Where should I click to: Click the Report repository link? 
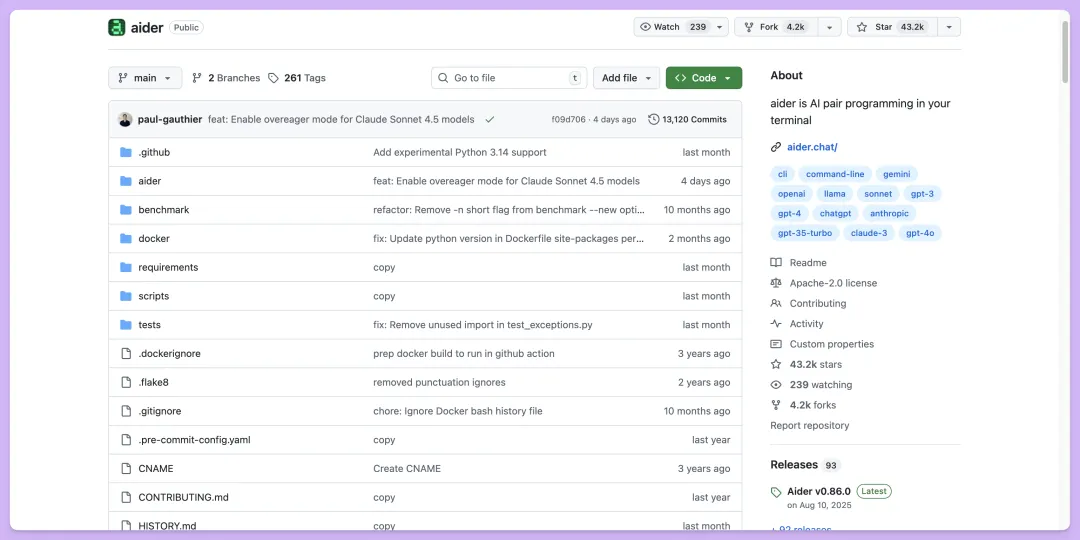809,426
